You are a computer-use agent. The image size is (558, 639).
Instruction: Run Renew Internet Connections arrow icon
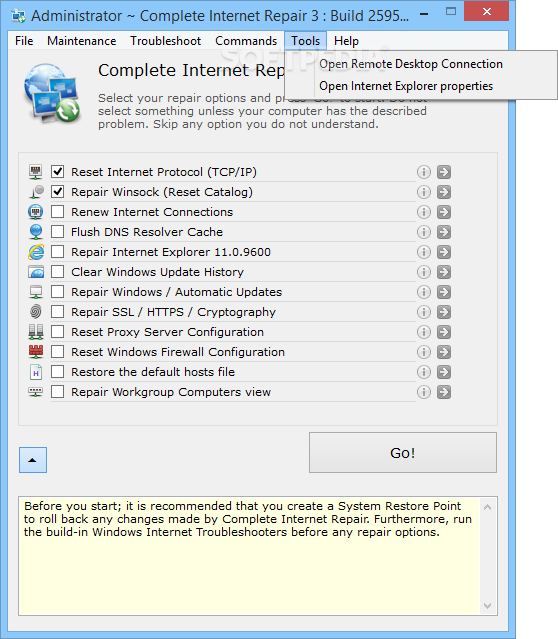click(444, 212)
